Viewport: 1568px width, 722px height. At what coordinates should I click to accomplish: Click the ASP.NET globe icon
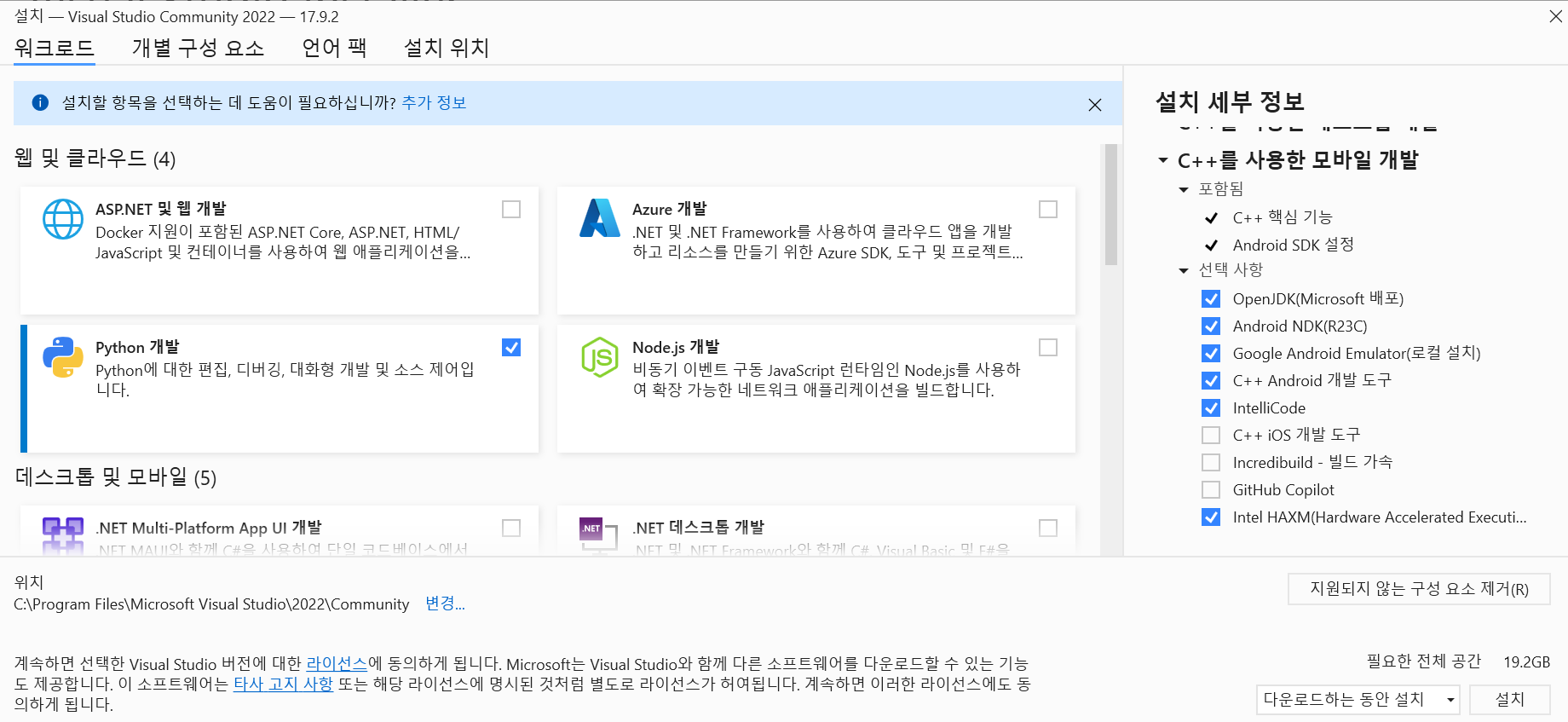point(63,219)
